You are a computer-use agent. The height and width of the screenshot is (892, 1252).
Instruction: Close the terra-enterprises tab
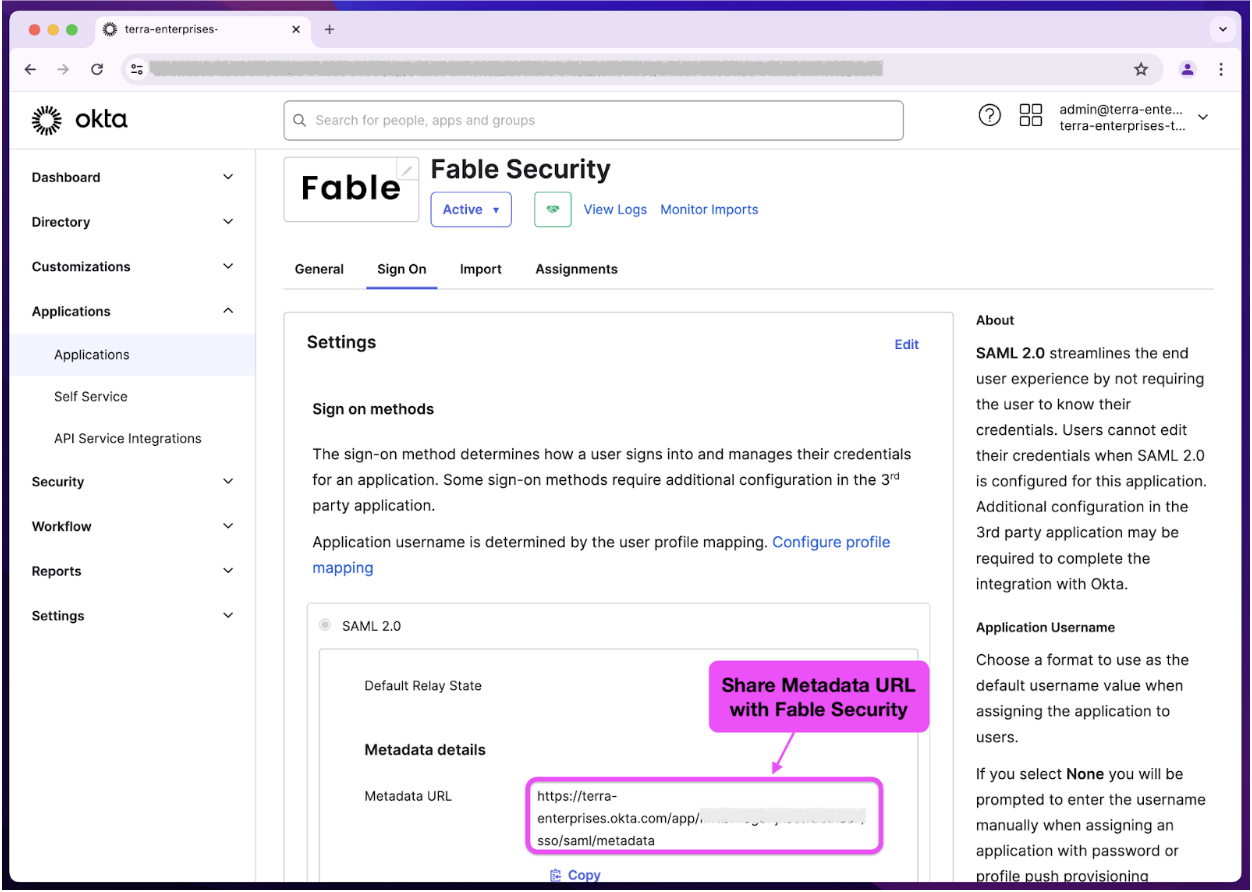pyautogui.click(x=296, y=29)
